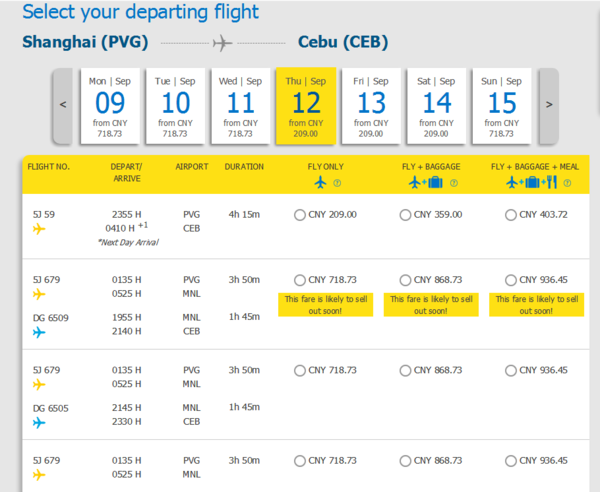Click the plane and suitcase icon under Fly + Baggage

click(426, 182)
